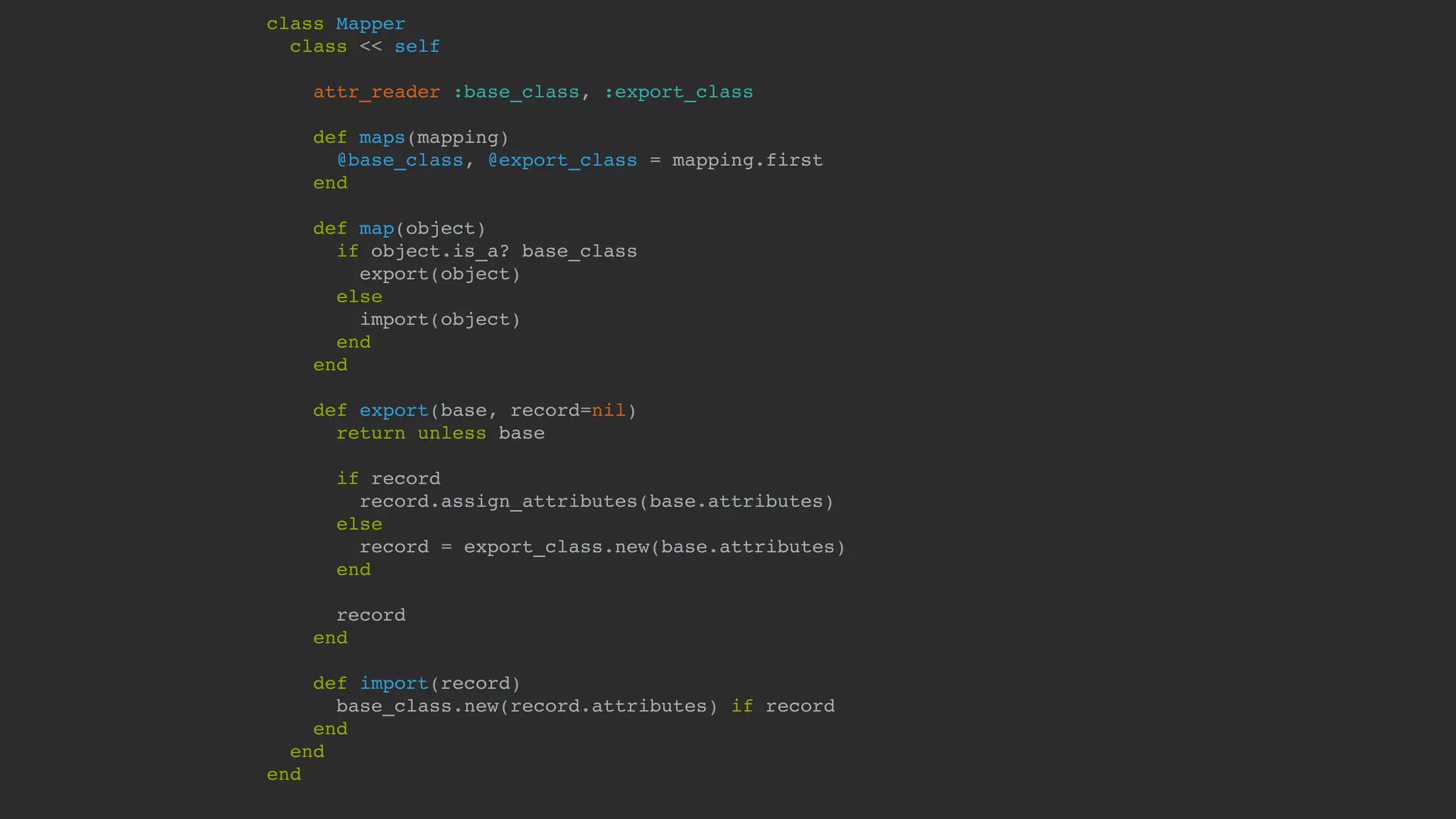
Task: Click the 'record.assign_attributes(base.attributes)' line
Action: pyautogui.click(x=596, y=502)
